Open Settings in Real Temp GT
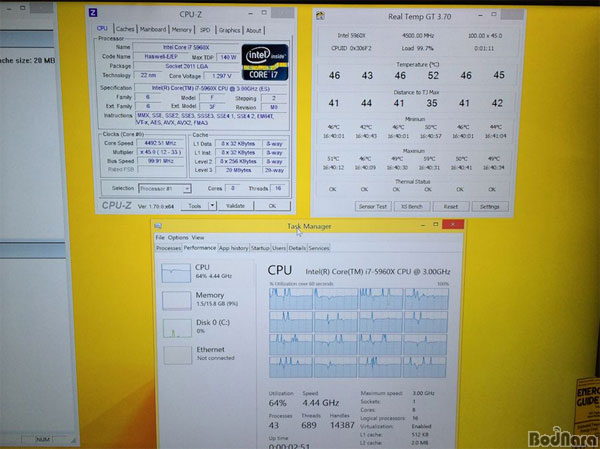 click(490, 207)
